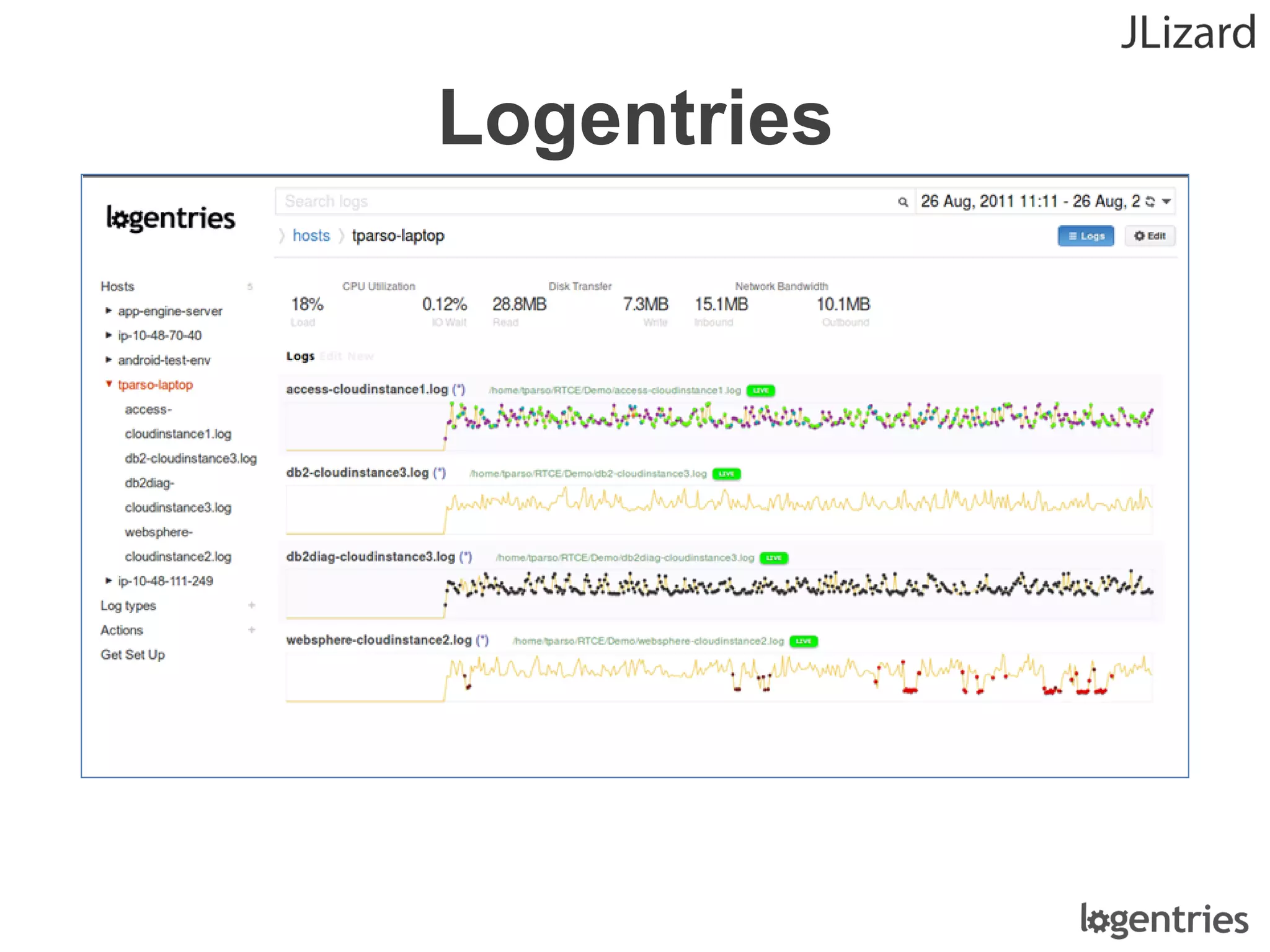
Task: Click the refresh icon beside date range
Action: (1150, 201)
